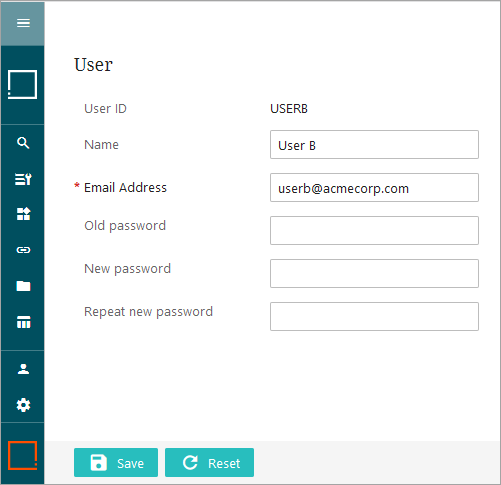This screenshot has height=485, width=501.
Task: Click the orange square logo at the bottom
Action: click(x=22, y=455)
